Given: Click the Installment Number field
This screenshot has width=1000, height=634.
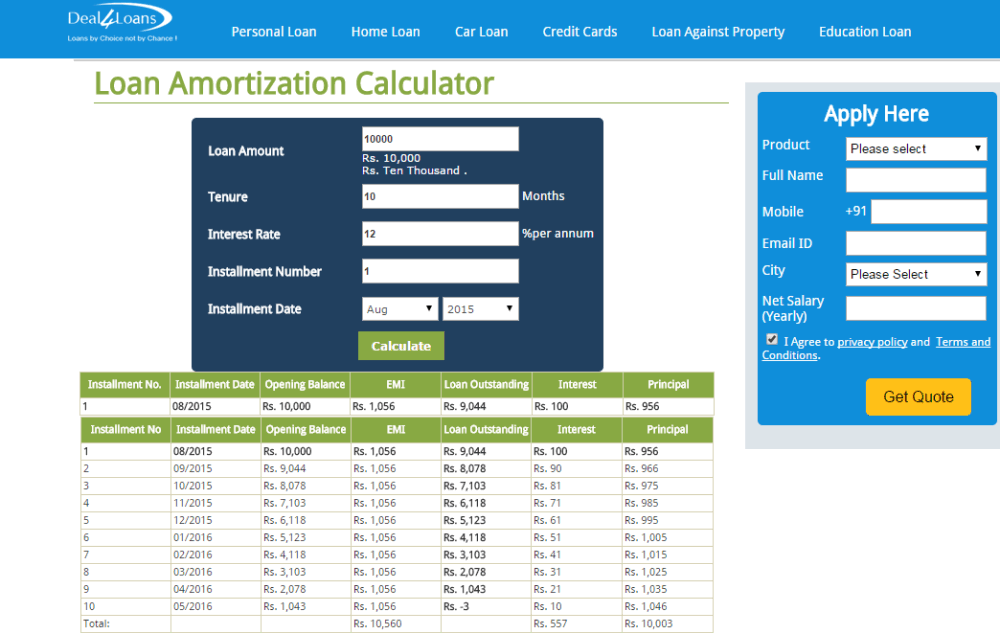Looking at the screenshot, I should (x=440, y=272).
